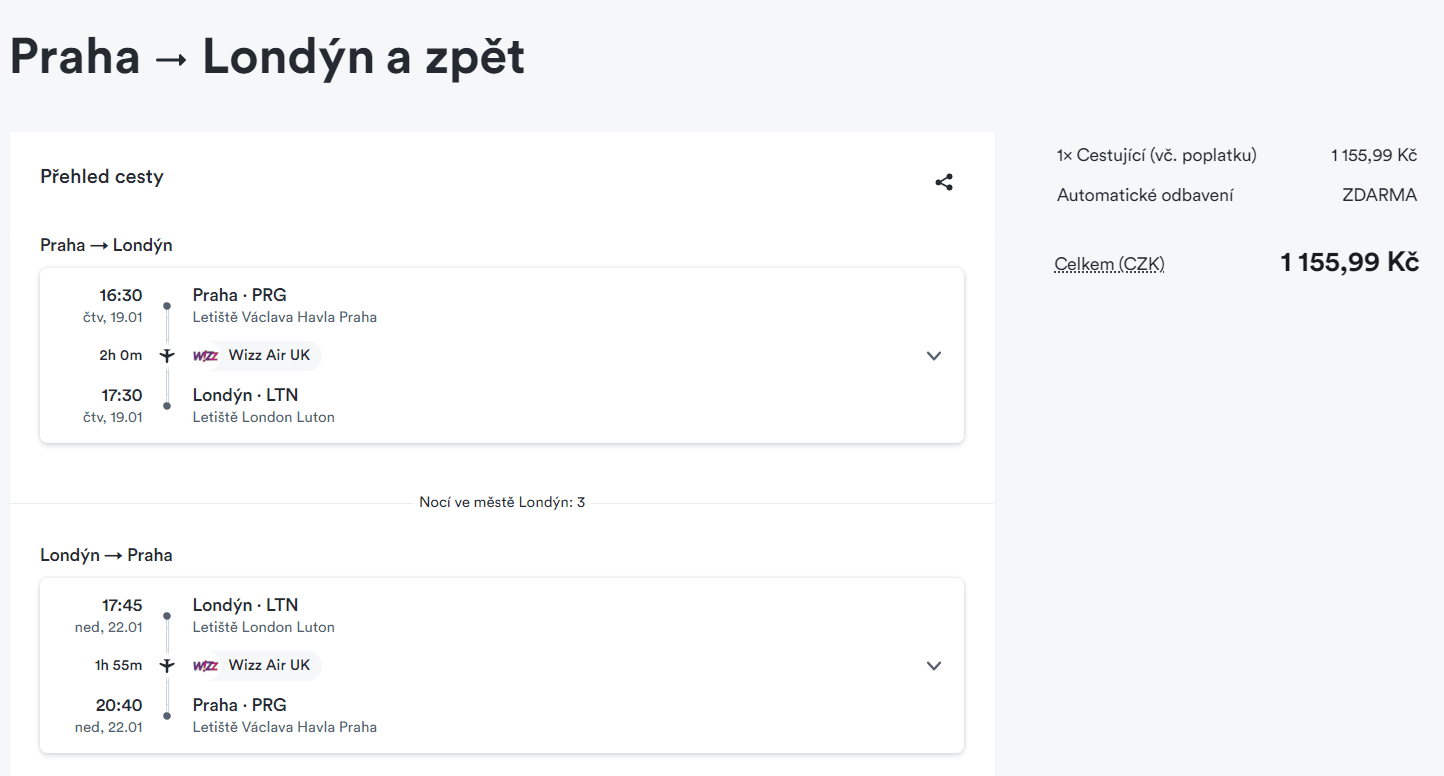Click the Přehled cesty section title
1444x776 pixels.
[x=102, y=177]
